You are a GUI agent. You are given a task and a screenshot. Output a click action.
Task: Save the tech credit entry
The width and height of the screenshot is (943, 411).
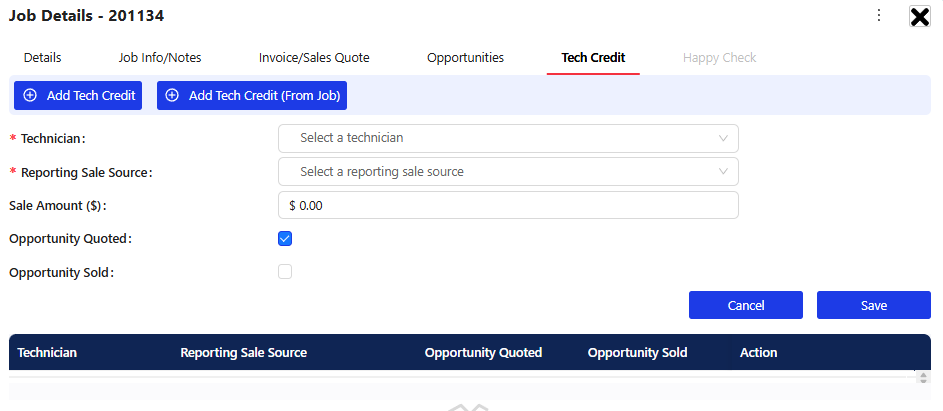(874, 305)
